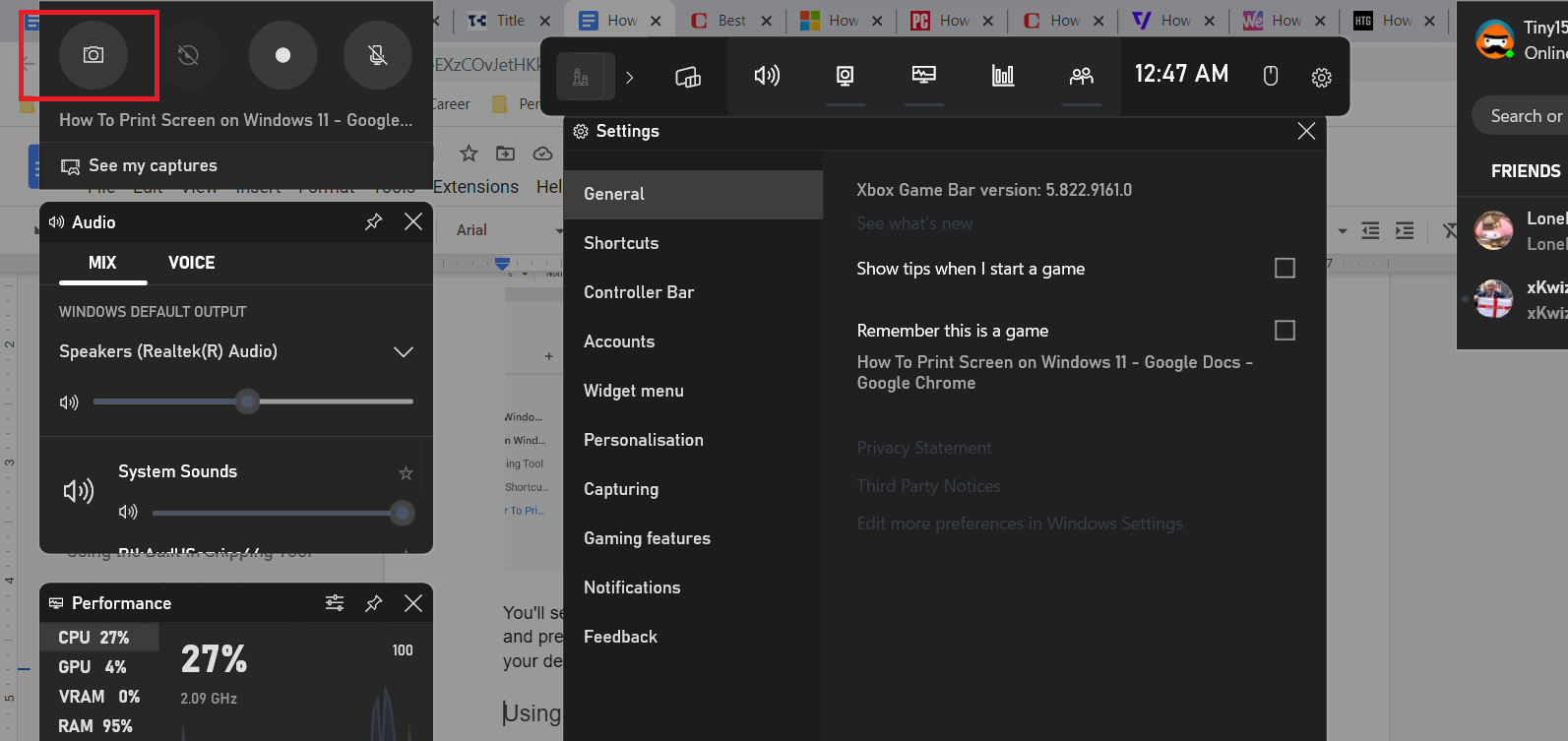Open the Personalisation settings category
Viewport: 1568px width, 741px height.
(693, 440)
